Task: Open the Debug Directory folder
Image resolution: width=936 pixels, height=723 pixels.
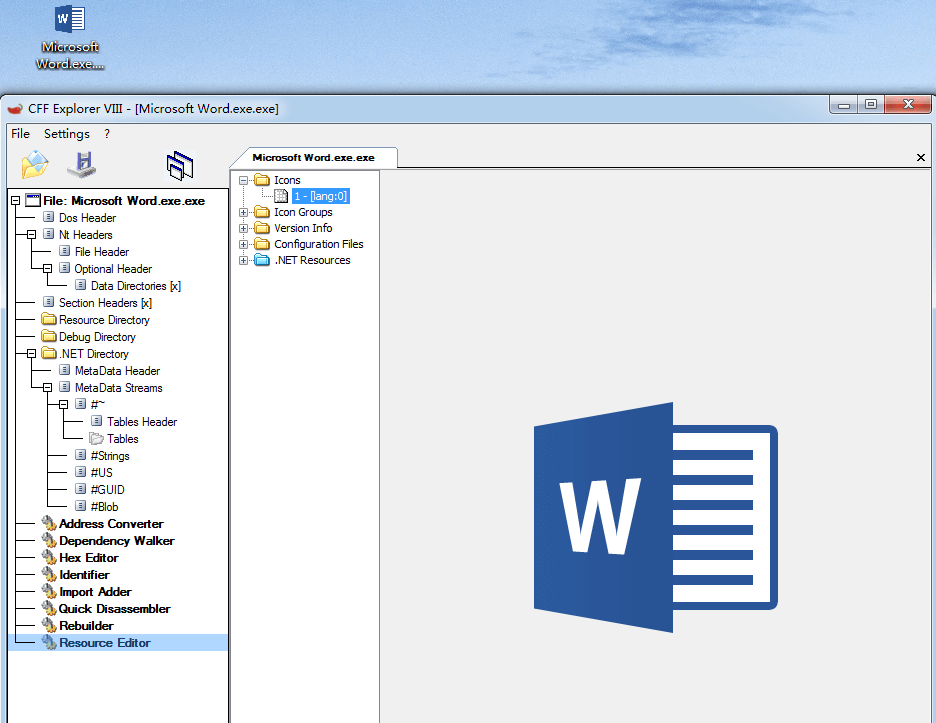Action: [97, 337]
